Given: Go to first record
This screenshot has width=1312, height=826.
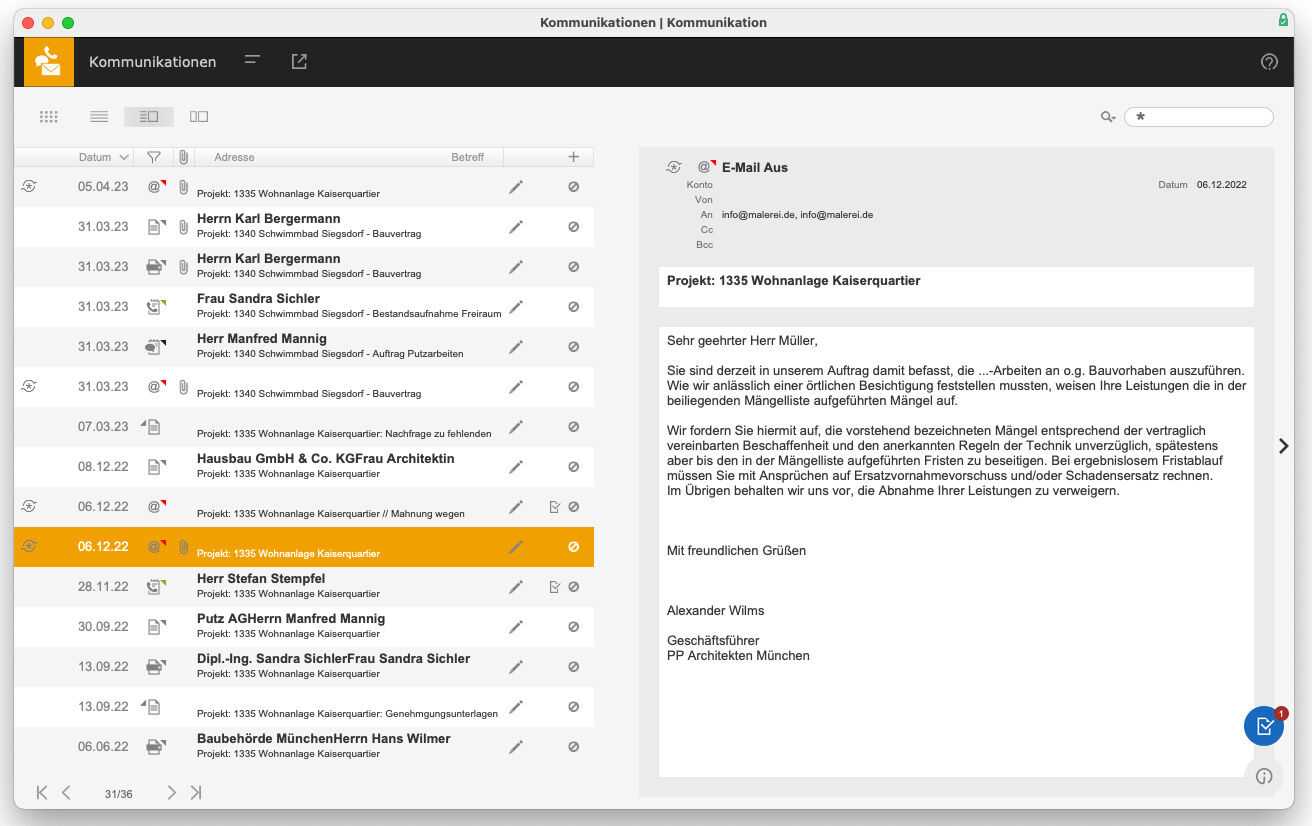Looking at the screenshot, I should [x=41, y=793].
